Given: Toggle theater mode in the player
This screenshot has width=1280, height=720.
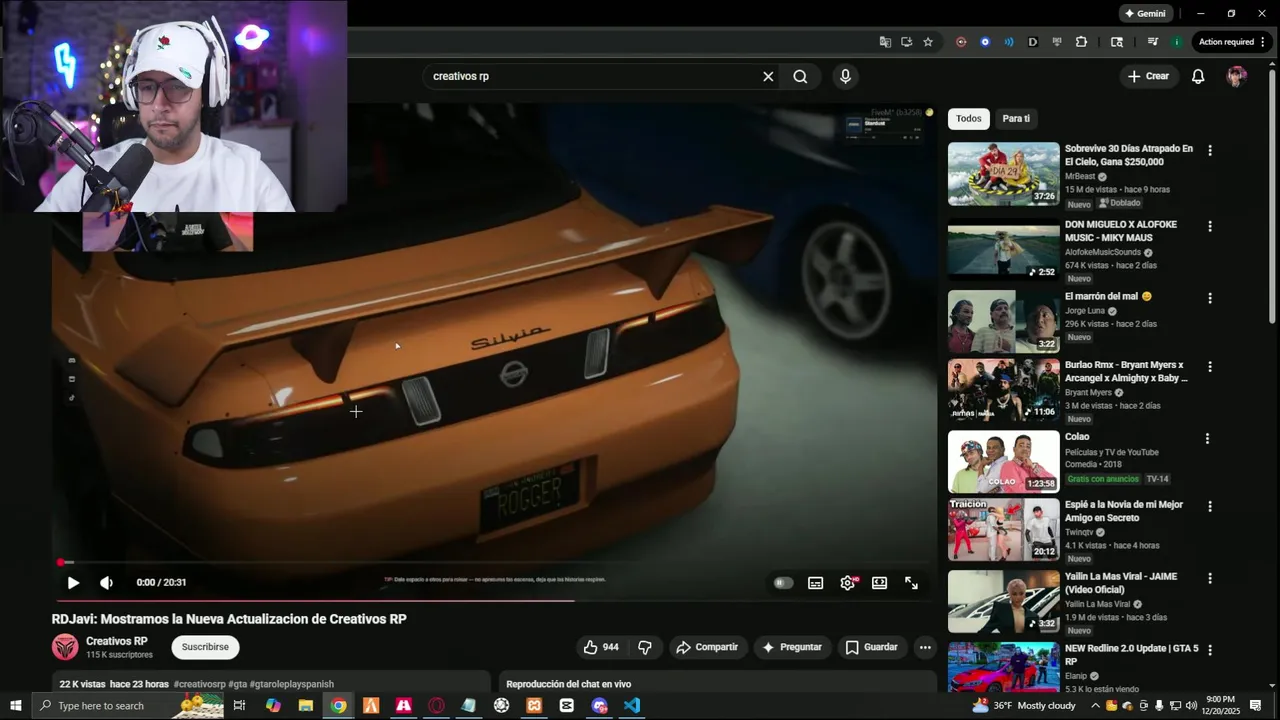Looking at the screenshot, I should point(880,583).
